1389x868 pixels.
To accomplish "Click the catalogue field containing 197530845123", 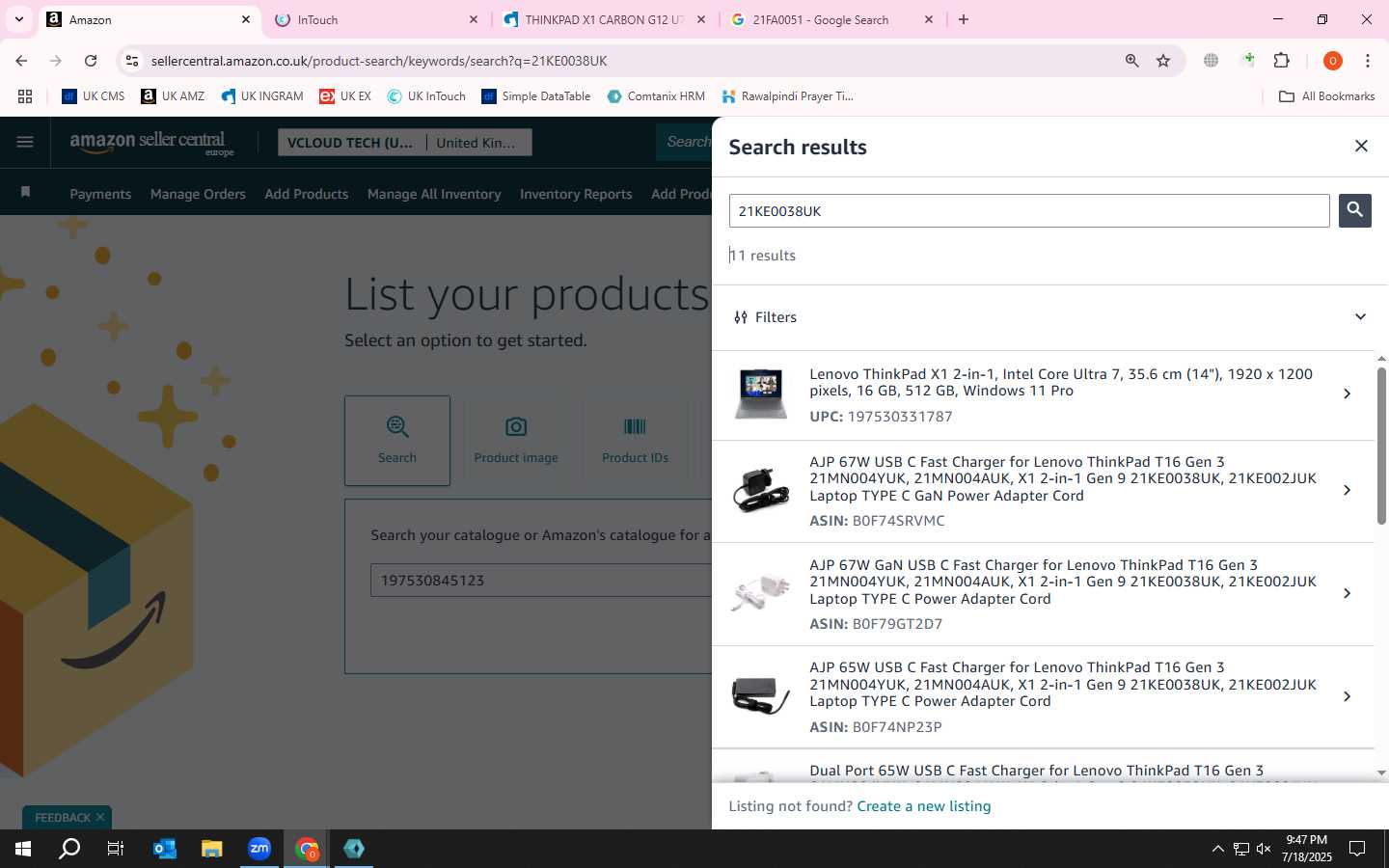I will point(540,581).
